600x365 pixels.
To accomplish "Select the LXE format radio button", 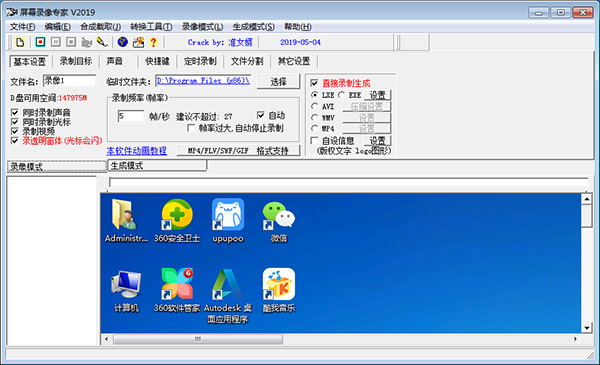I will (315, 95).
